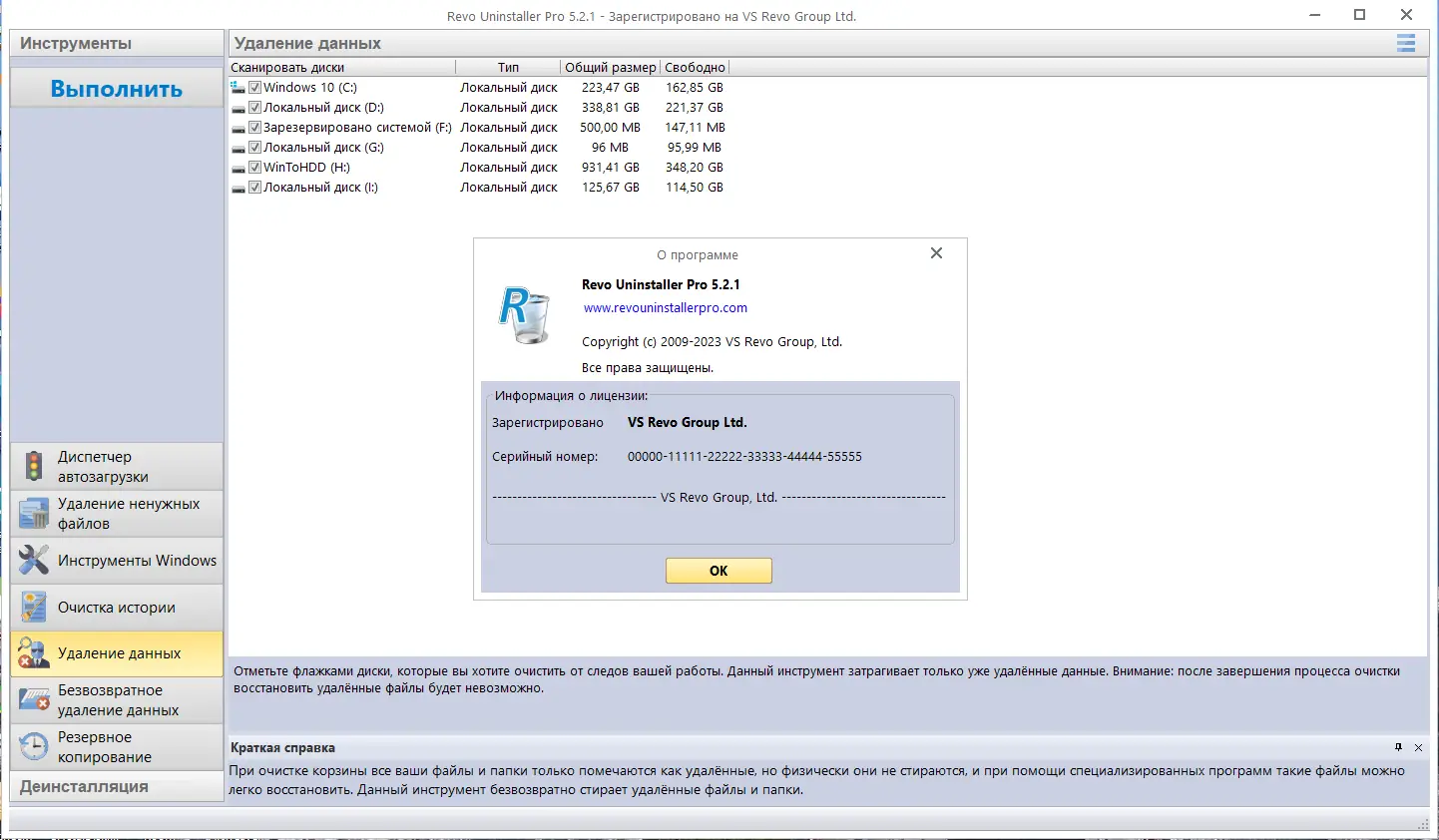Select Удаление данных tool
The height and width of the screenshot is (840, 1439).
pyautogui.click(x=117, y=653)
